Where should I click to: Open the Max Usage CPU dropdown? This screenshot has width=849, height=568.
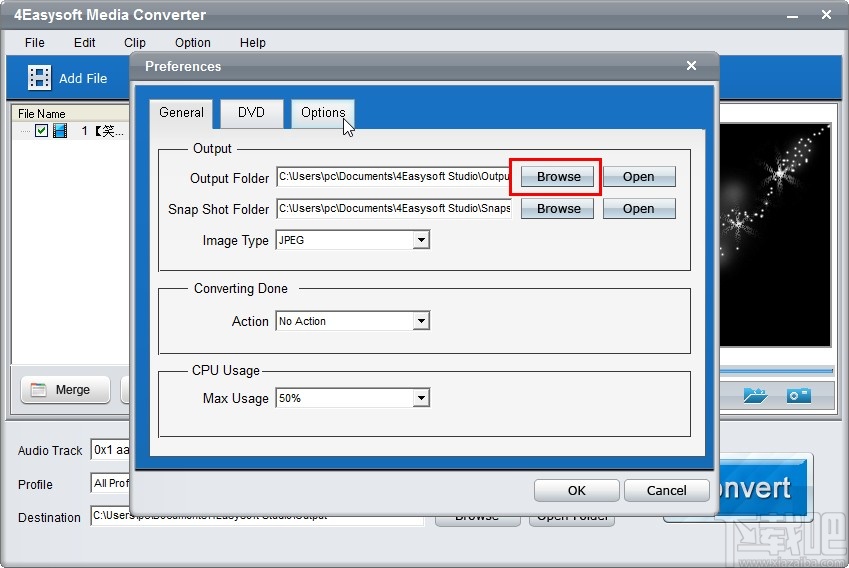tap(421, 399)
